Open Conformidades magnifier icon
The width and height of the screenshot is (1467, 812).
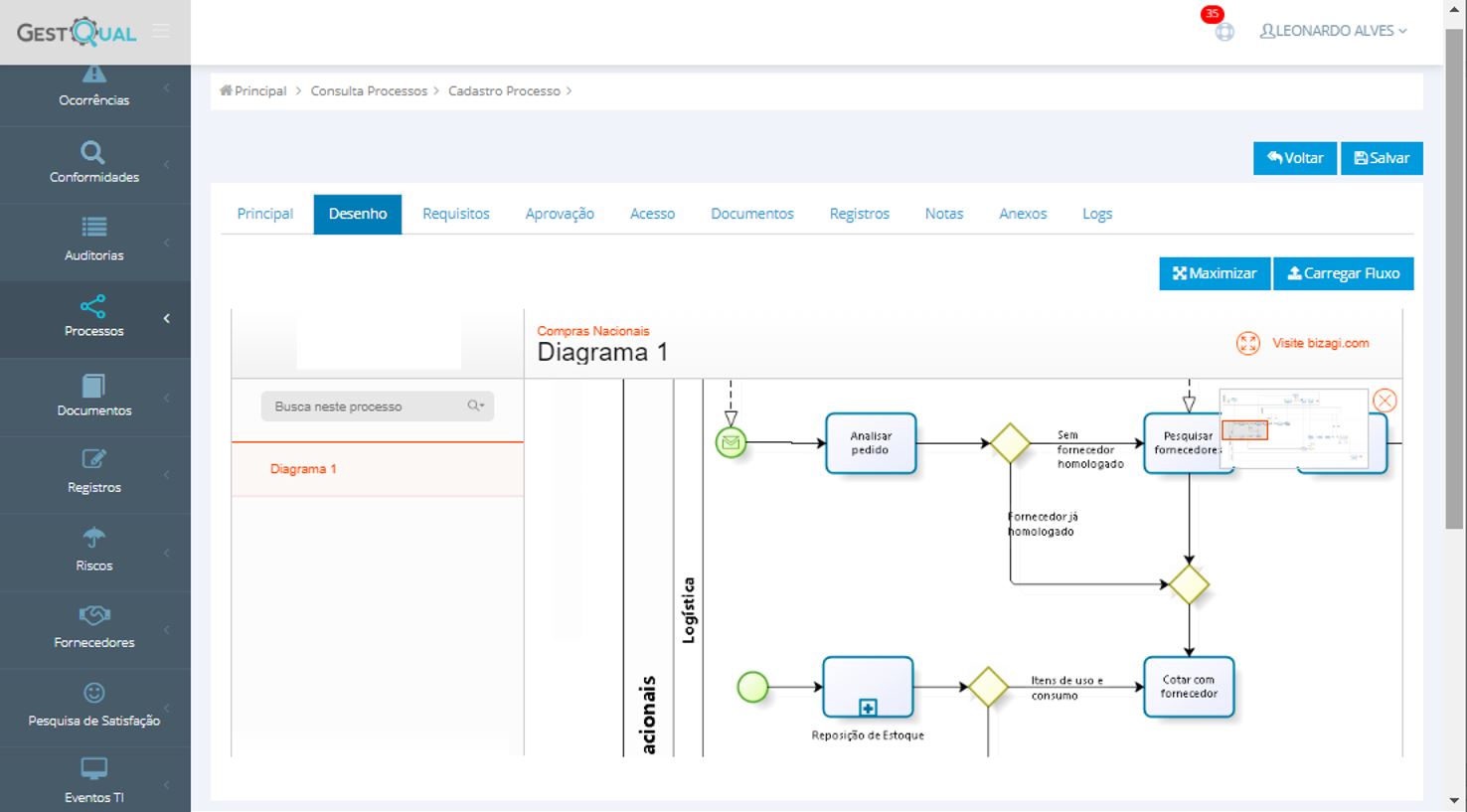(92, 152)
